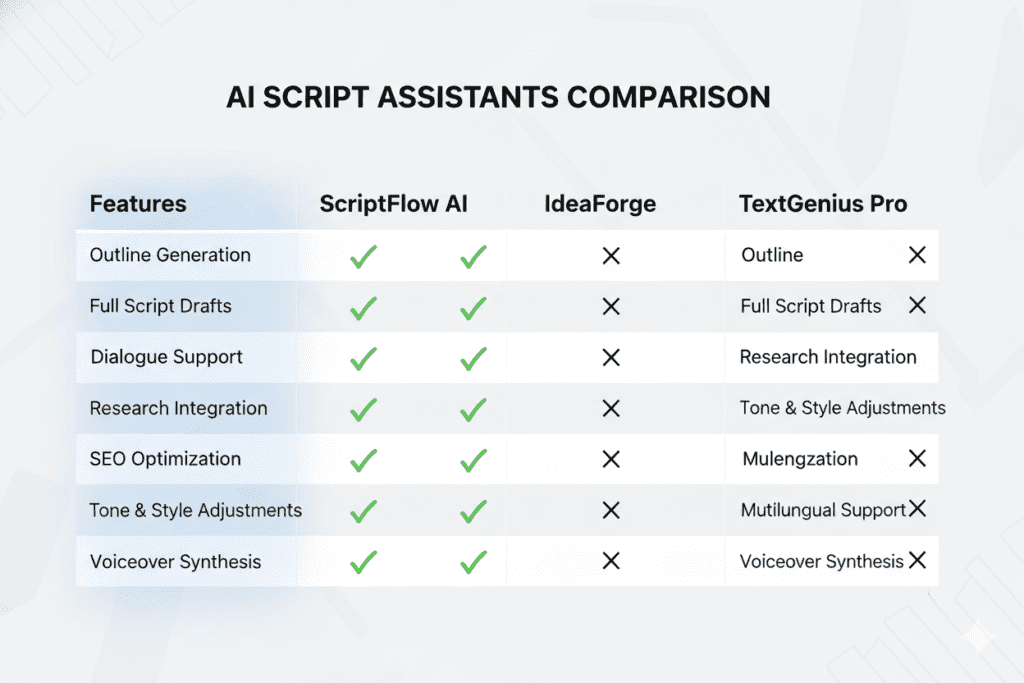
Task: Click left checkmark in Tone & Style Adjustments row
Action: [363, 511]
